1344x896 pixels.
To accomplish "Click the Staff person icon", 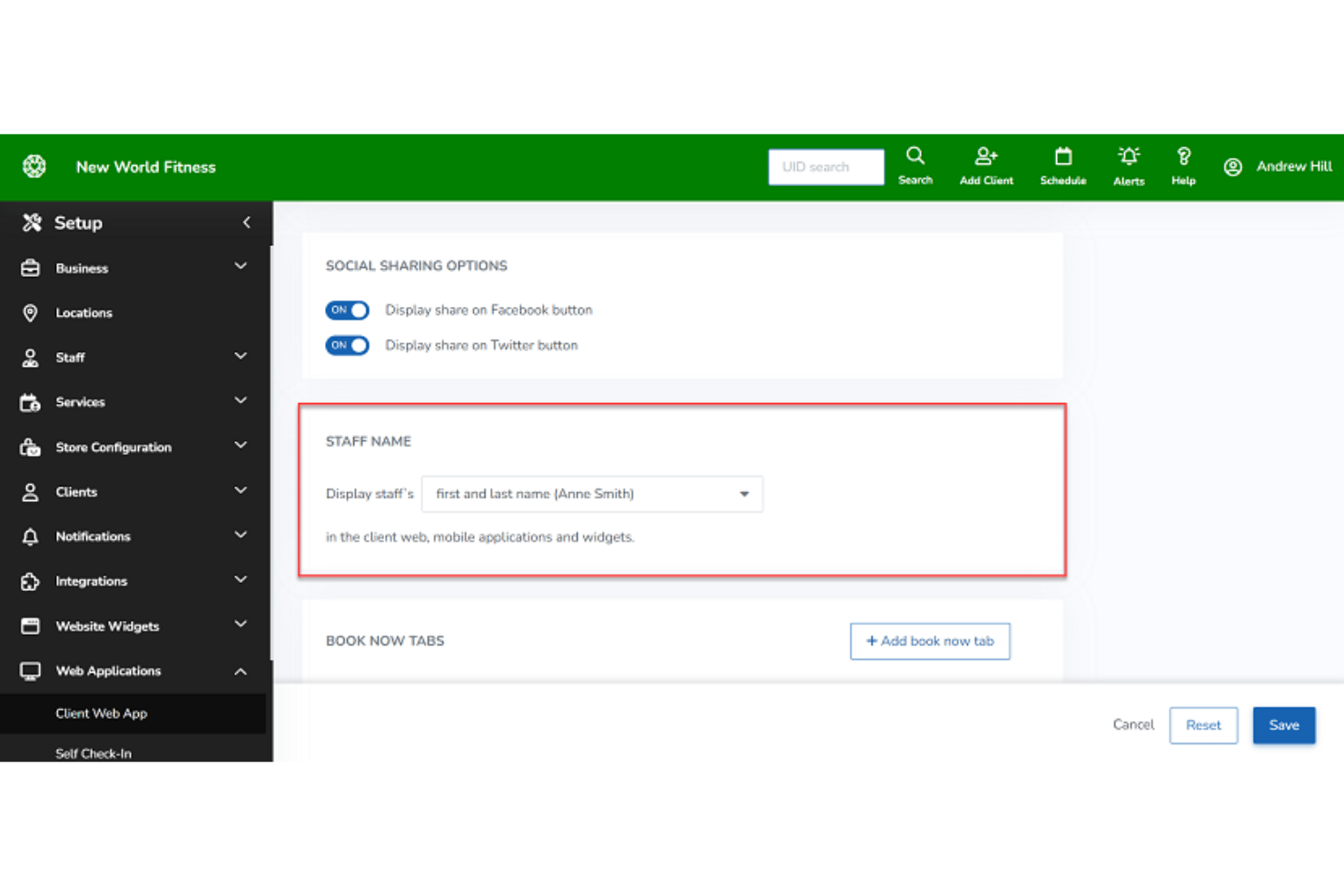I will (30, 358).
